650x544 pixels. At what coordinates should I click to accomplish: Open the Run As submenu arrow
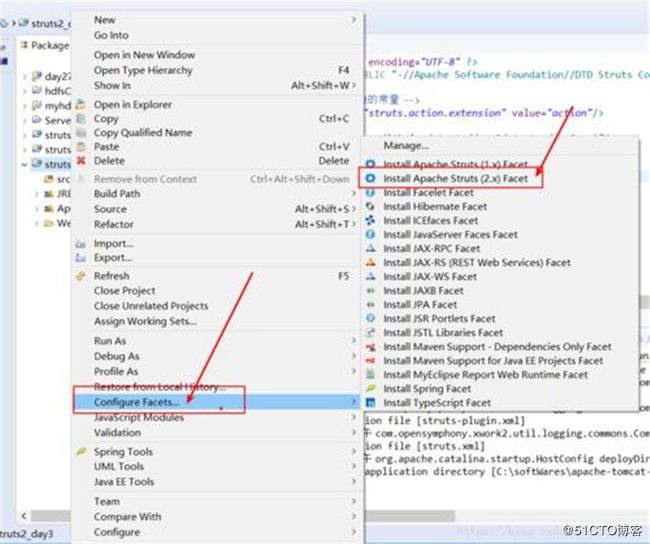pyautogui.click(x=354, y=340)
